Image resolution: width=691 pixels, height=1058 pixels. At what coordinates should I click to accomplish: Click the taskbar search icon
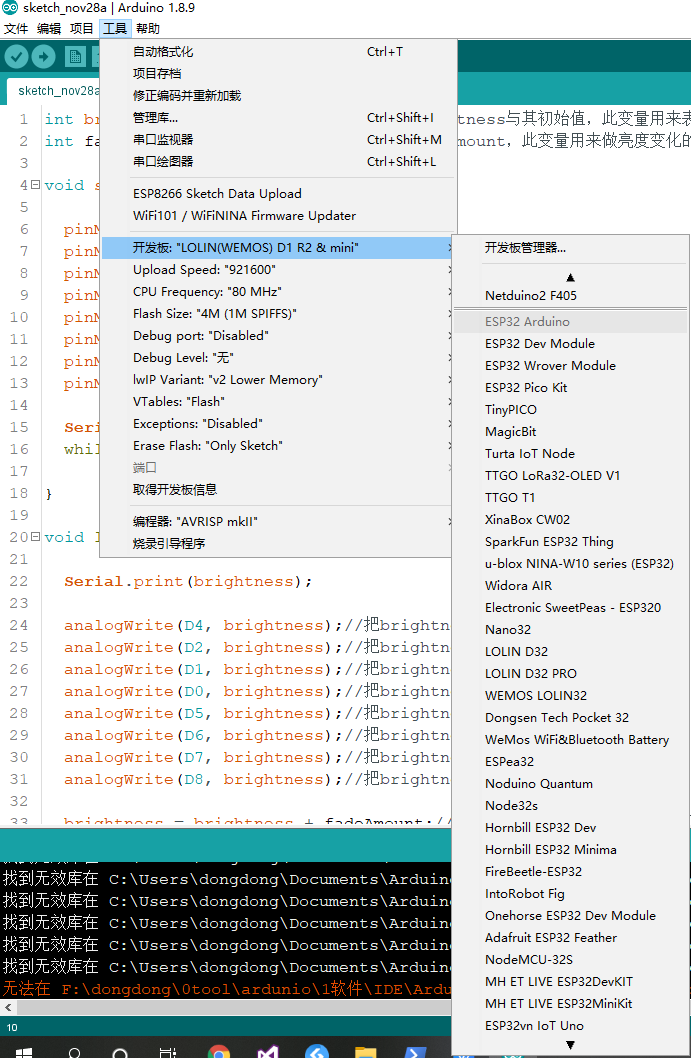[75, 1051]
